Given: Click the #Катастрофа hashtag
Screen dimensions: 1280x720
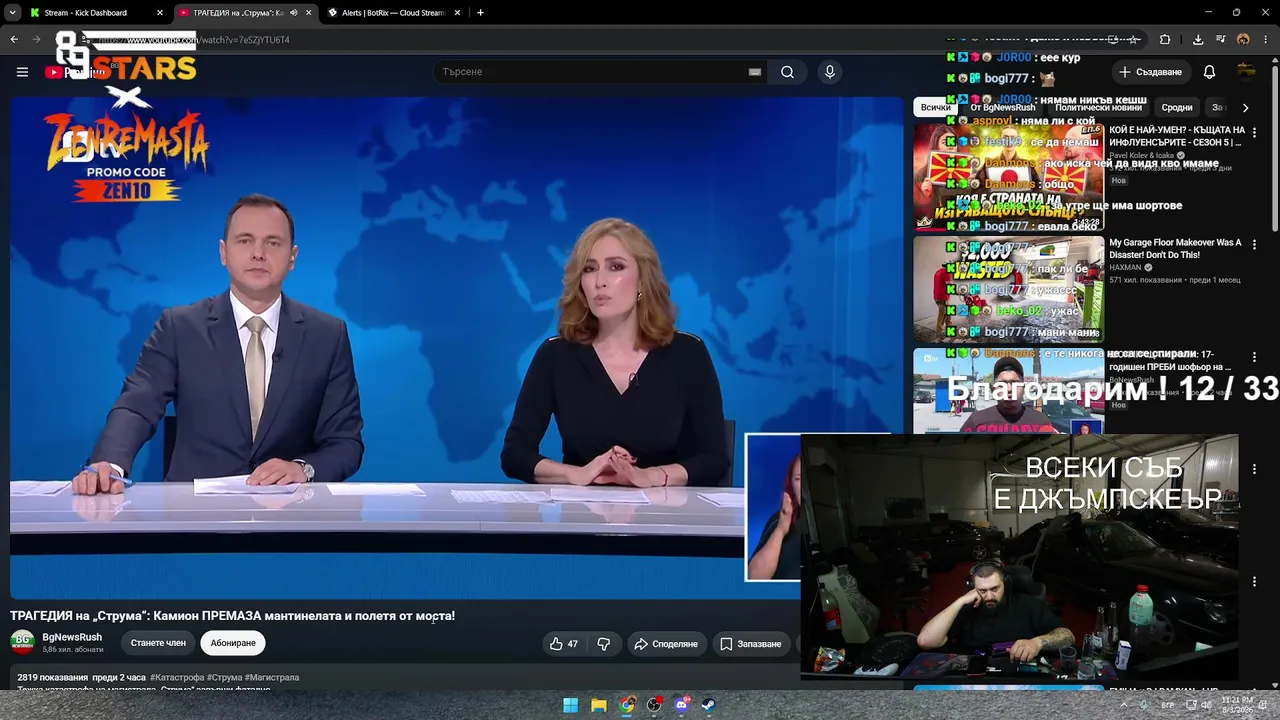Looking at the screenshot, I should coord(177,677).
